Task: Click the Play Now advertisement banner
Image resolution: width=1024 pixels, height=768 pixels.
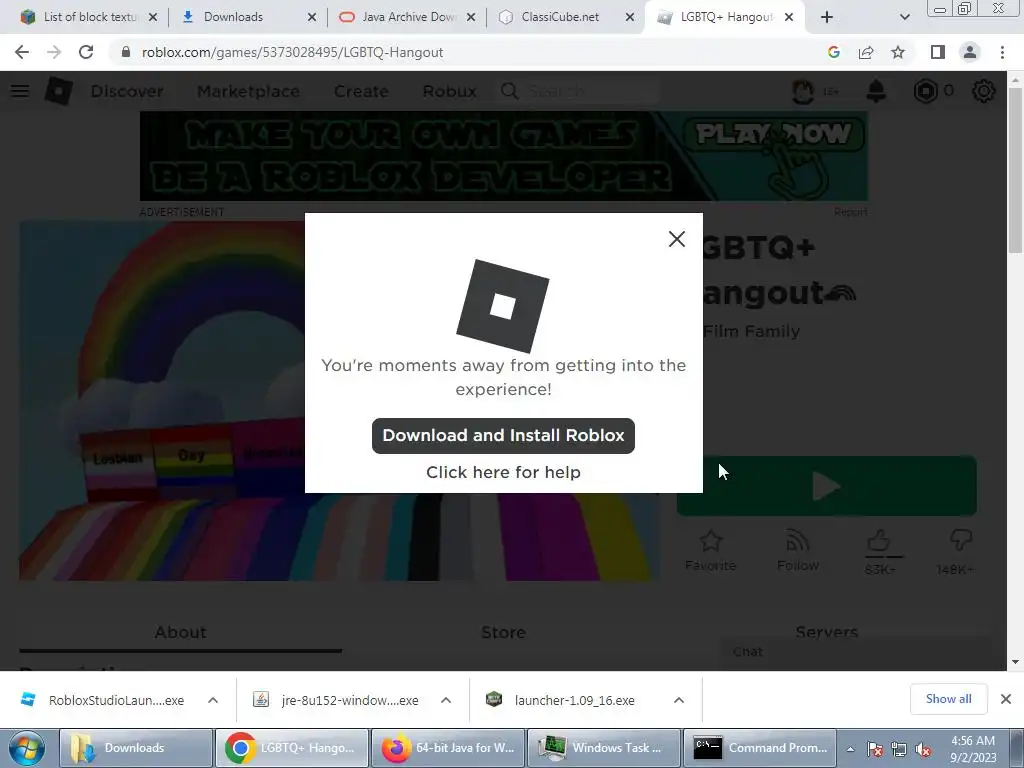Action: pos(504,156)
